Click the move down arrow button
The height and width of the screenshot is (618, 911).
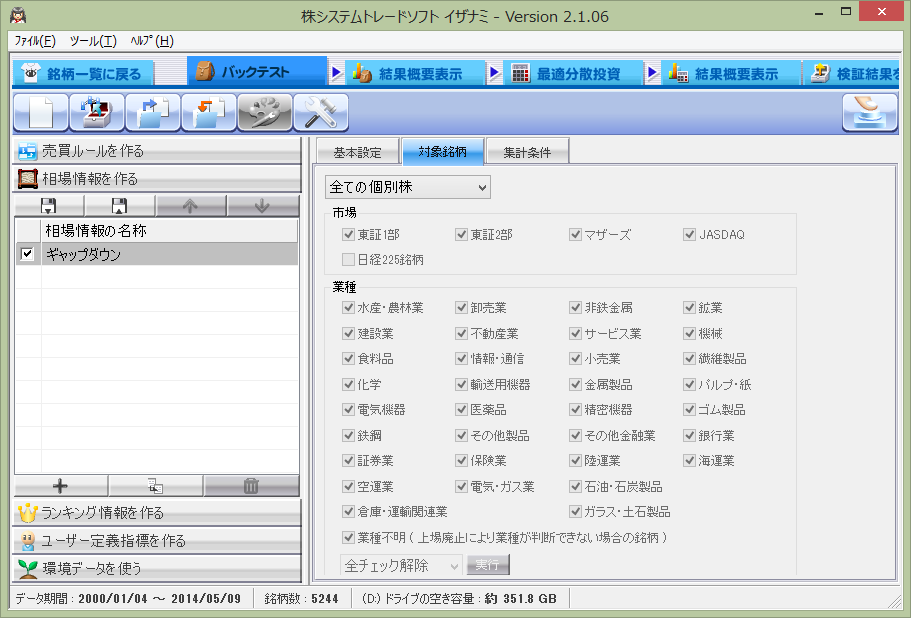(x=263, y=206)
